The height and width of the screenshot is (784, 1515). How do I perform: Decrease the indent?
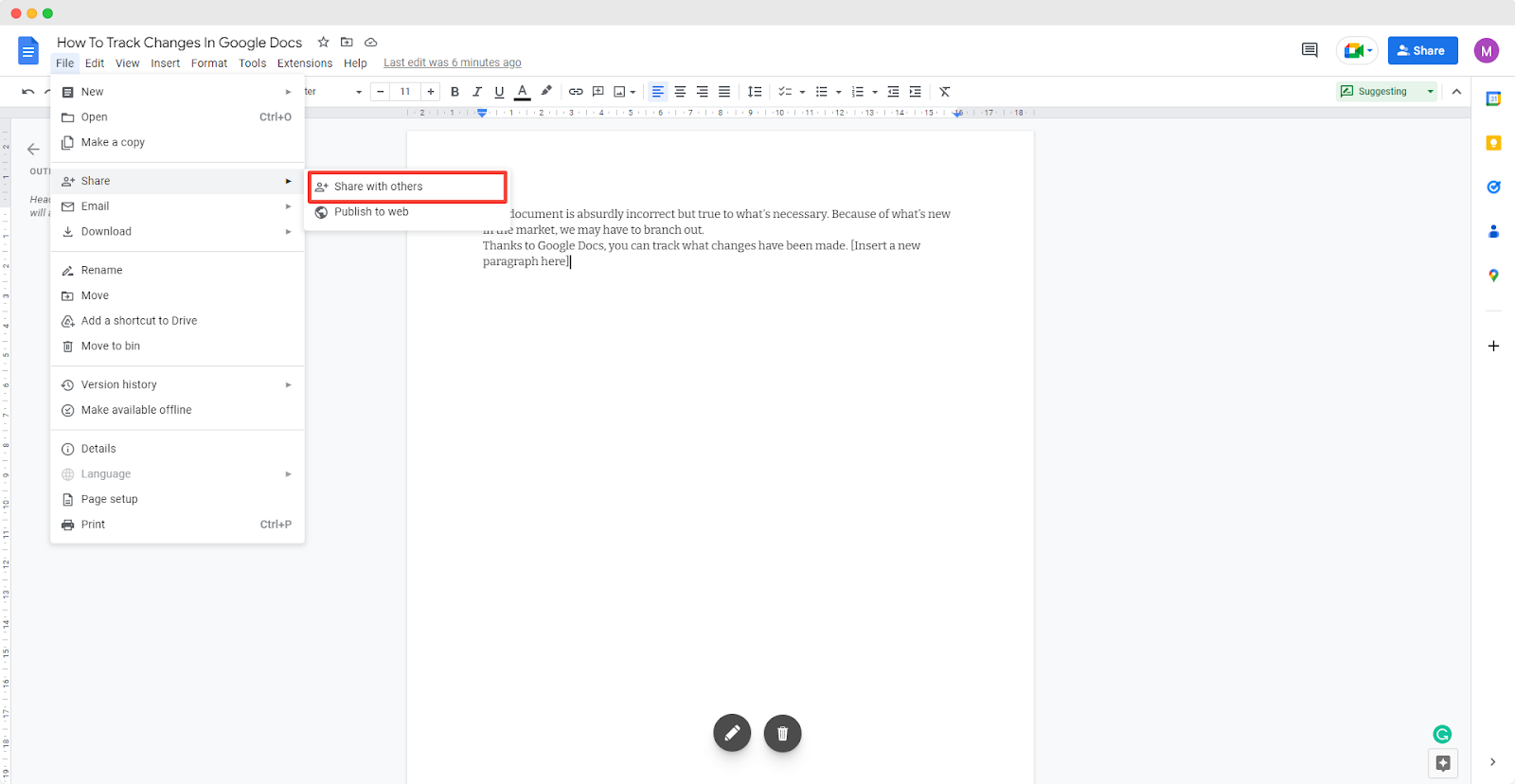(893, 92)
